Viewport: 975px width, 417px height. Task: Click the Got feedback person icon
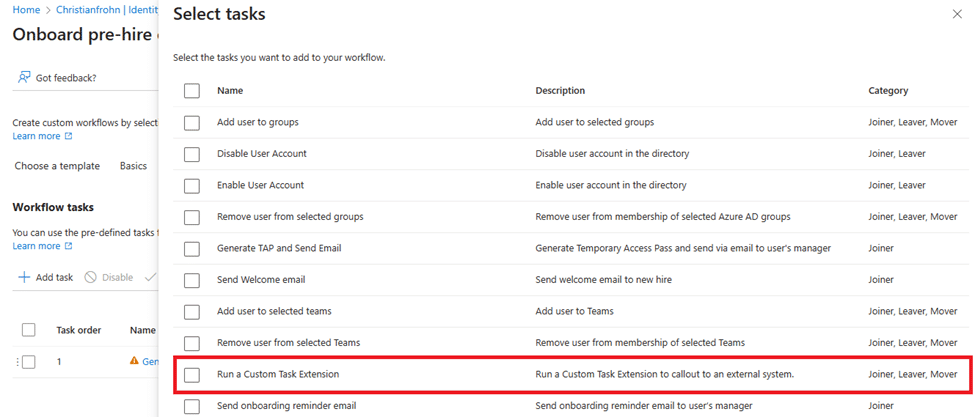point(24,78)
